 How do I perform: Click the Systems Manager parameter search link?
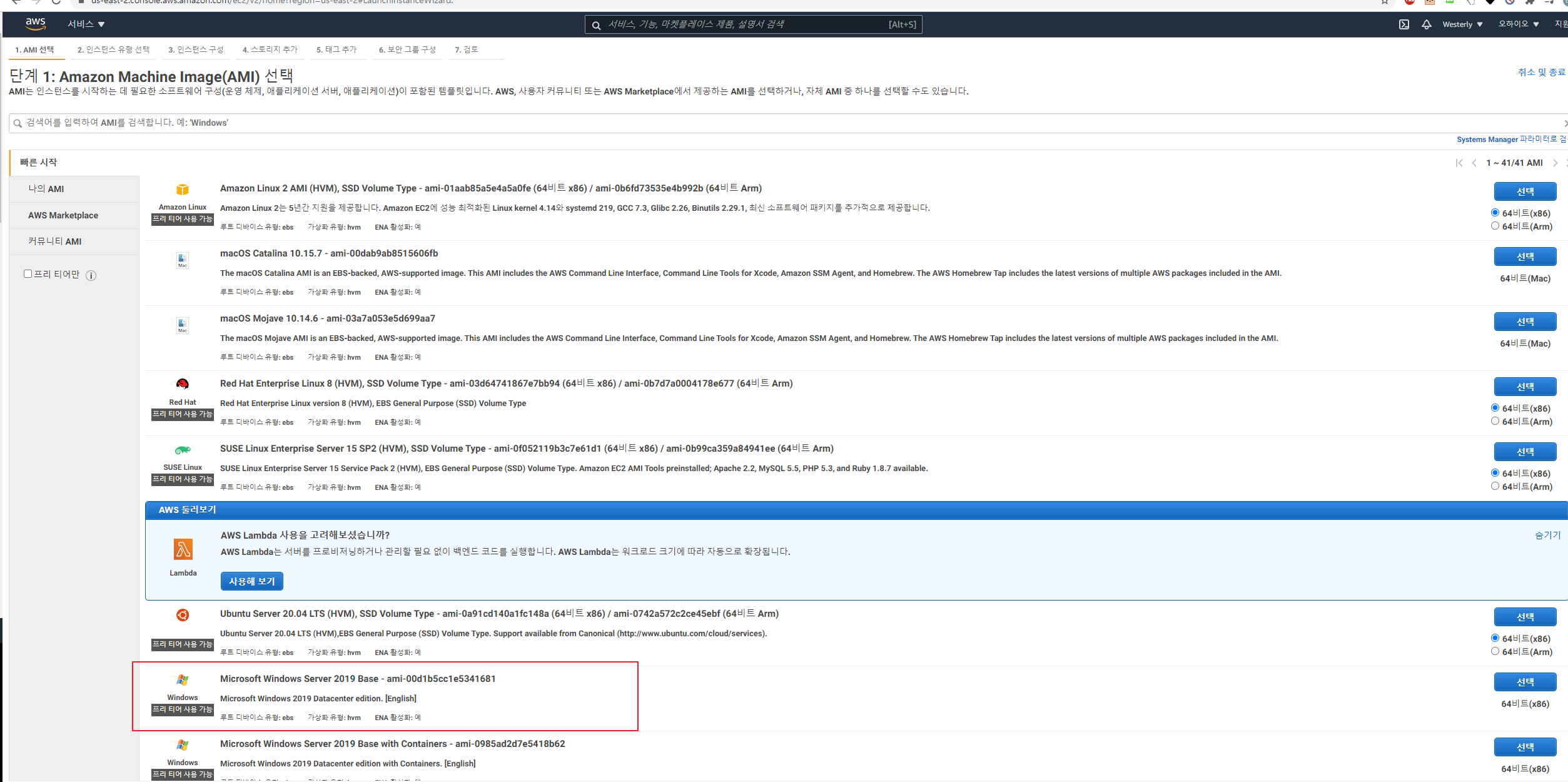1512,140
